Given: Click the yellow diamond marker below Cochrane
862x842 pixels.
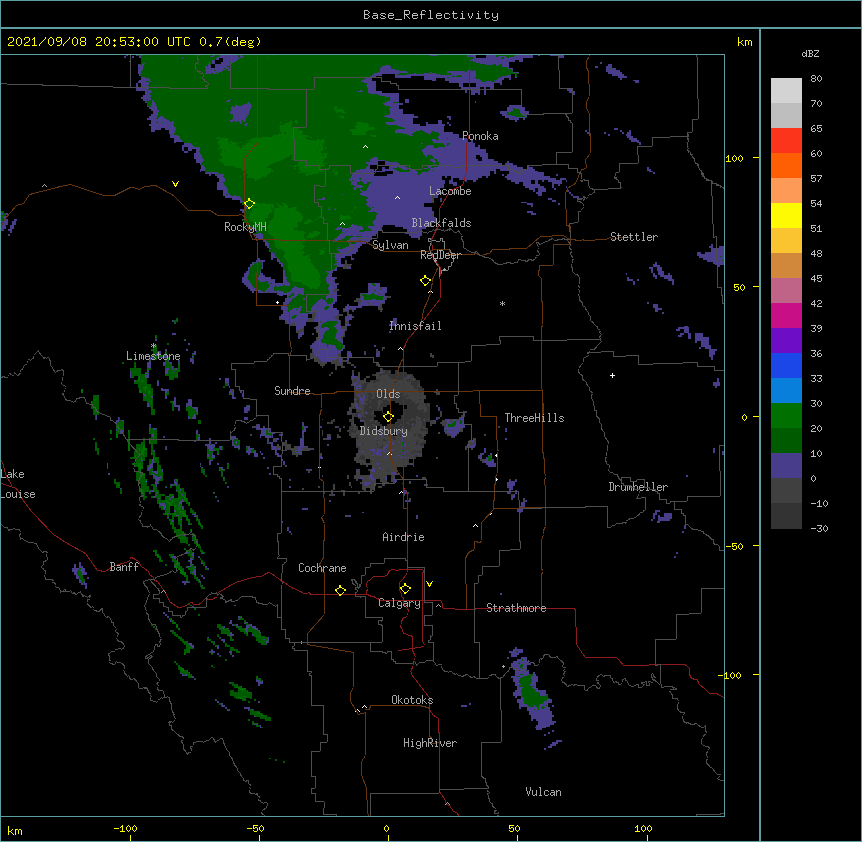Looking at the screenshot, I should [x=340, y=590].
